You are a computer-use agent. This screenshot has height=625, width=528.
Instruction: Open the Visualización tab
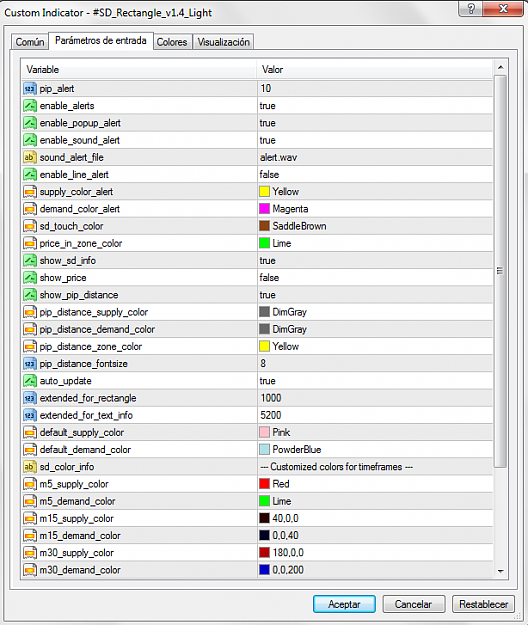coord(224,42)
